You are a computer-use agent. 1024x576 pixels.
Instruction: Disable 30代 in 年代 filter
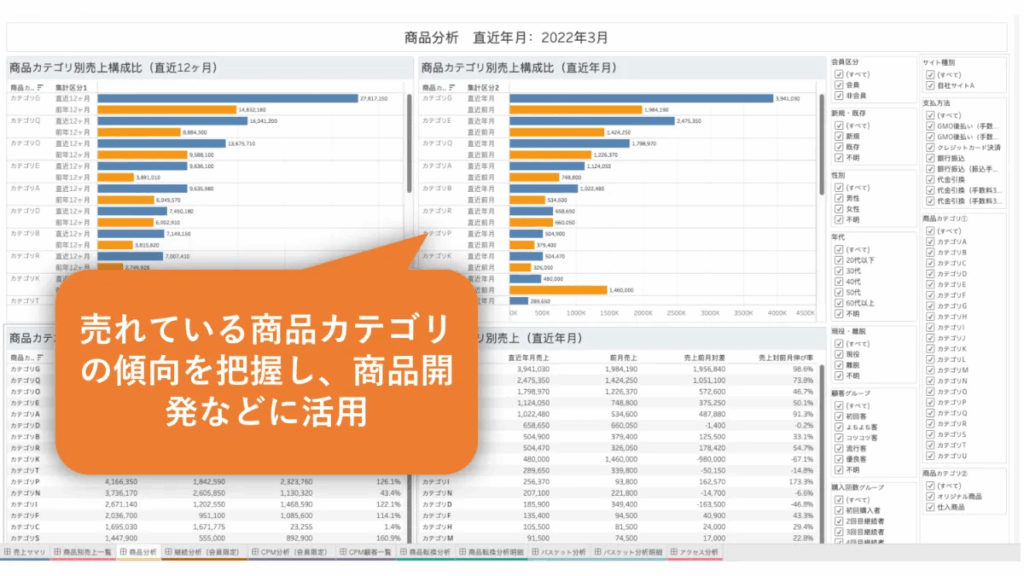[x=838, y=272]
